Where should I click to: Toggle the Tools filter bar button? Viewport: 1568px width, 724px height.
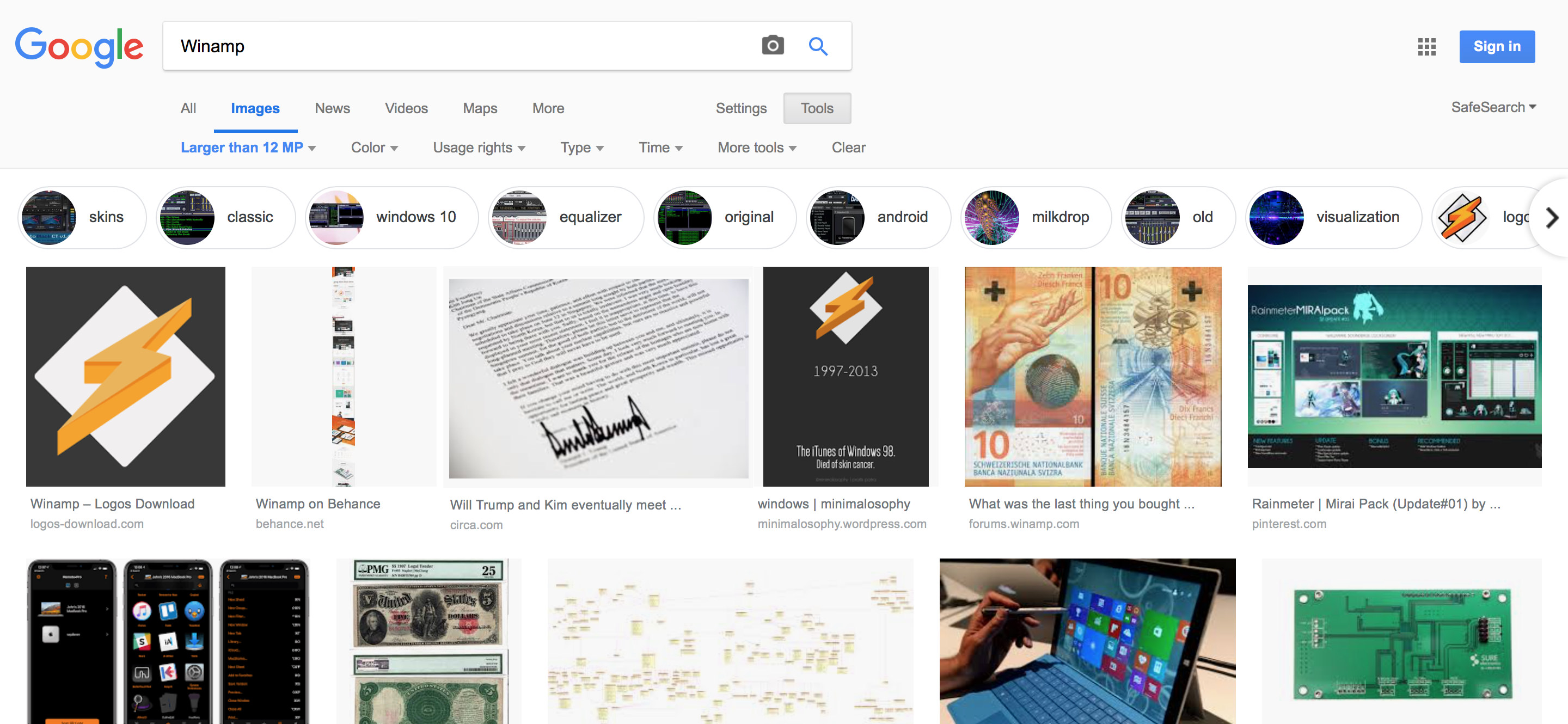(816, 108)
